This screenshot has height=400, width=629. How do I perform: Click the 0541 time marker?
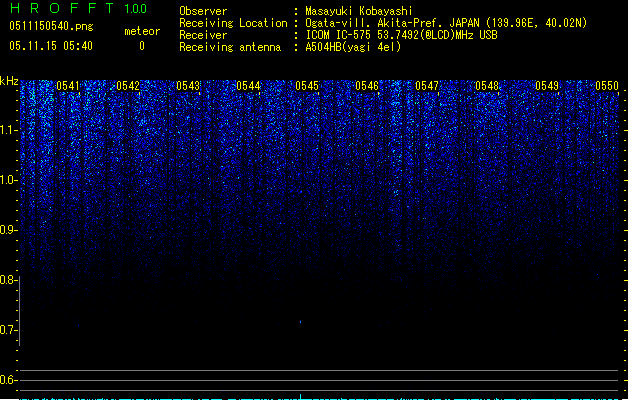[x=68, y=85]
